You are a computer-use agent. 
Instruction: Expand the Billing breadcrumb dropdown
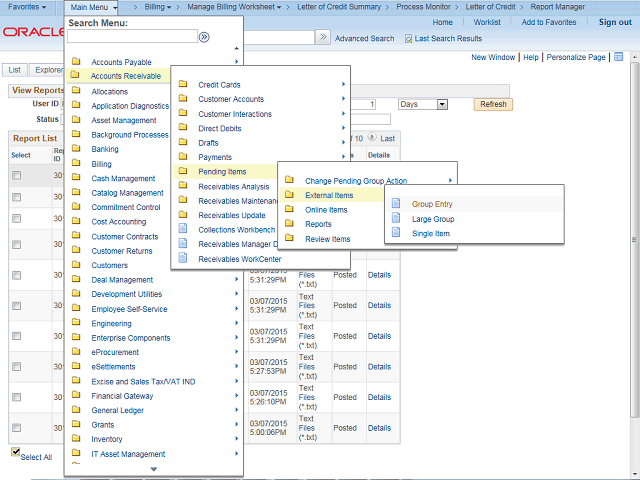158,7
